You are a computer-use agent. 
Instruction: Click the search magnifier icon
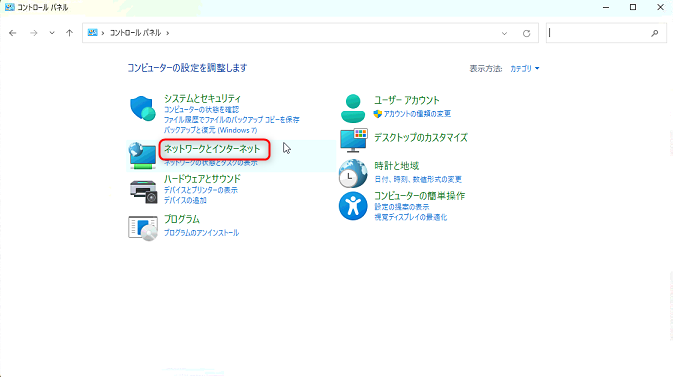click(655, 33)
